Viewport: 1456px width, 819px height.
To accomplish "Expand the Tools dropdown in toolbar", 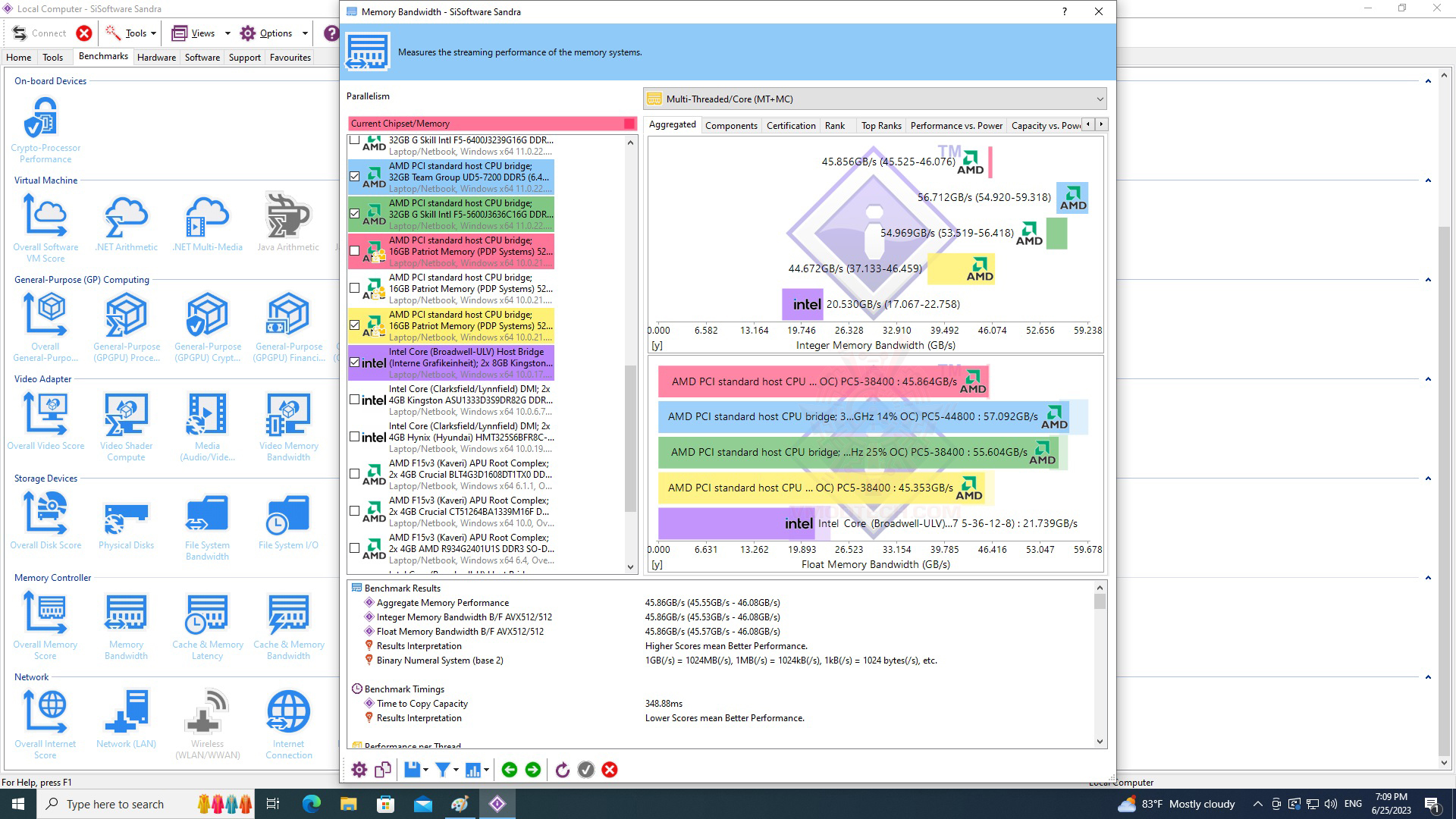I will coord(153,33).
